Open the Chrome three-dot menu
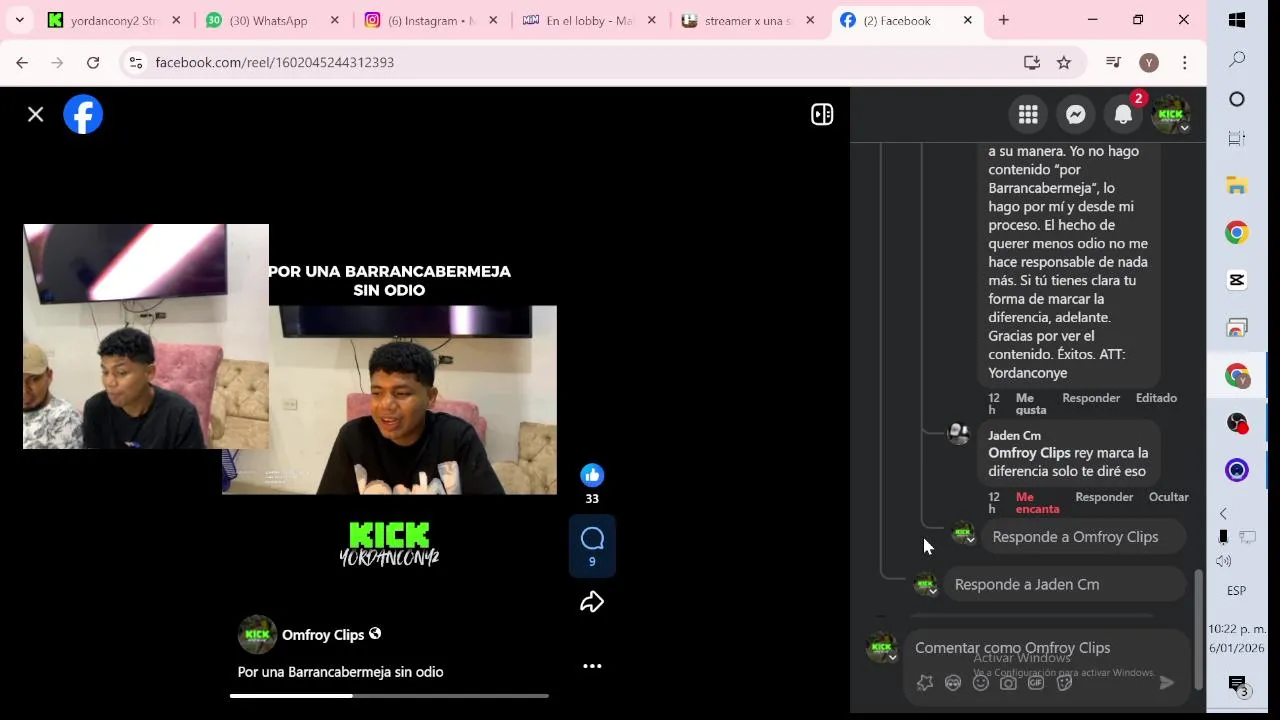Image resolution: width=1280 pixels, height=720 pixels. pos(1185,62)
